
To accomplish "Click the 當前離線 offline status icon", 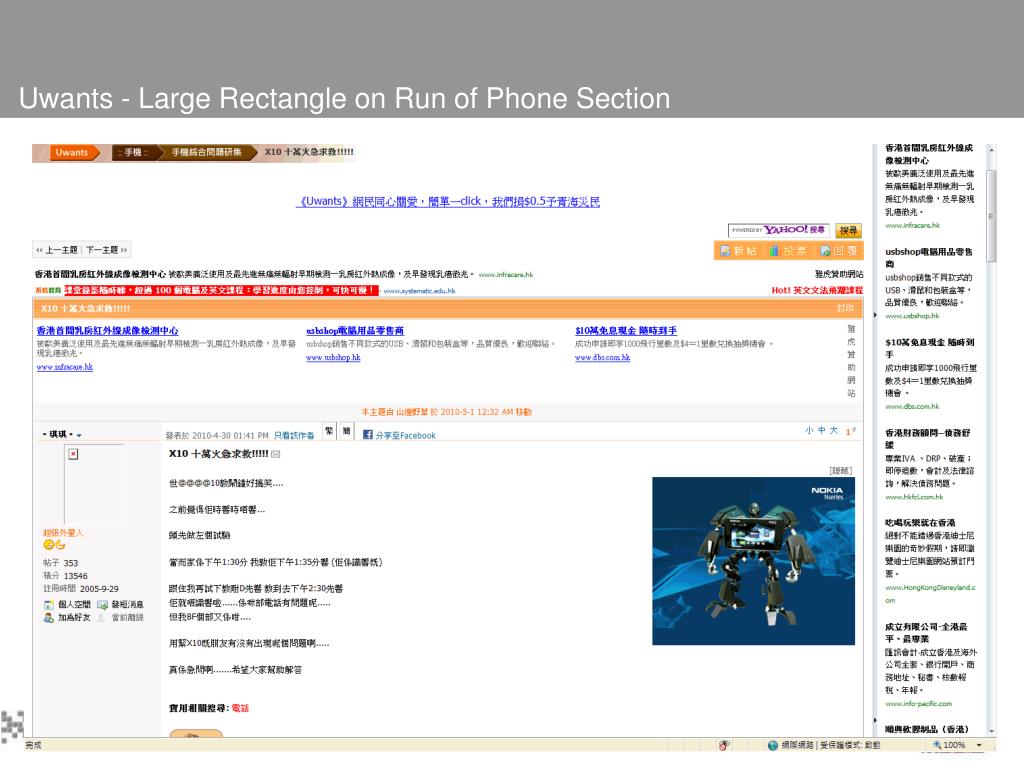I will 101,617.
